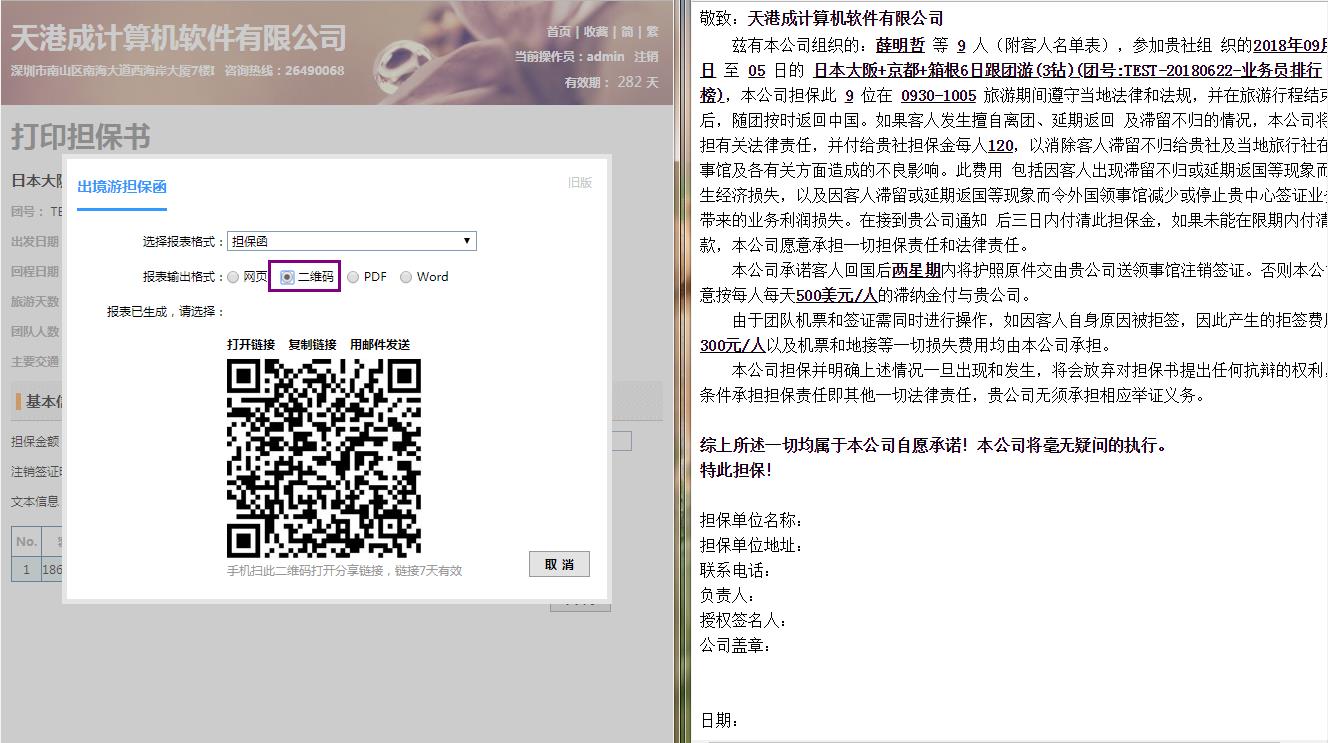Click 特此担保! line in document
The height and width of the screenshot is (743, 1328).
[x=735, y=471]
